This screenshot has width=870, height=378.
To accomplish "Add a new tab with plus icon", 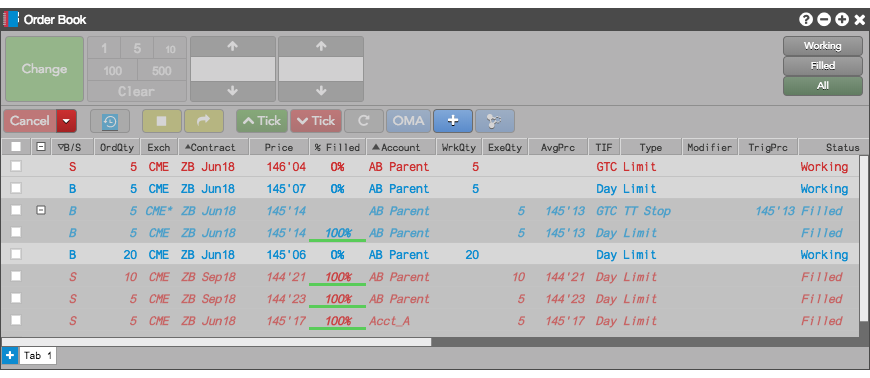I will point(9,355).
